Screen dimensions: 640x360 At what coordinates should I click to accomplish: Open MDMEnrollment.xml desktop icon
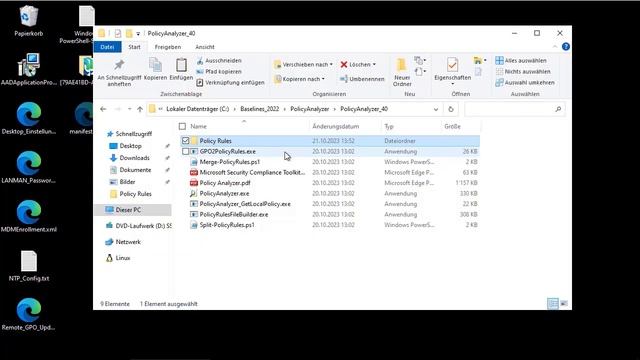point(29,216)
